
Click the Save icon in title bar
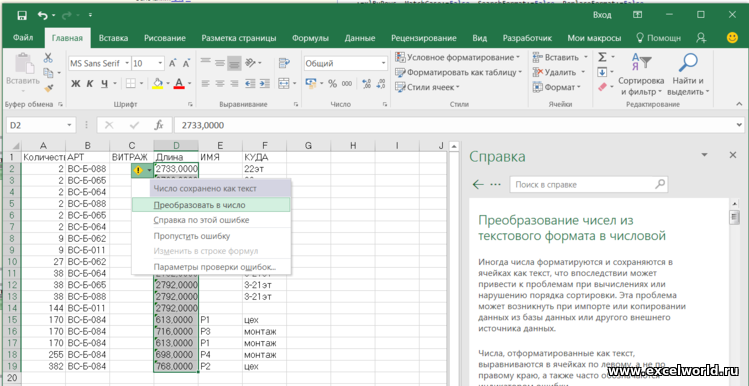pyautogui.click(x=21, y=16)
